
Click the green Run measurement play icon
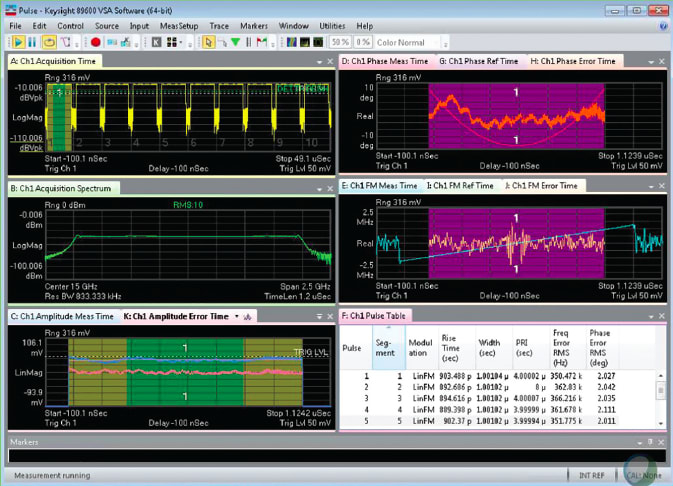(x=18, y=42)
